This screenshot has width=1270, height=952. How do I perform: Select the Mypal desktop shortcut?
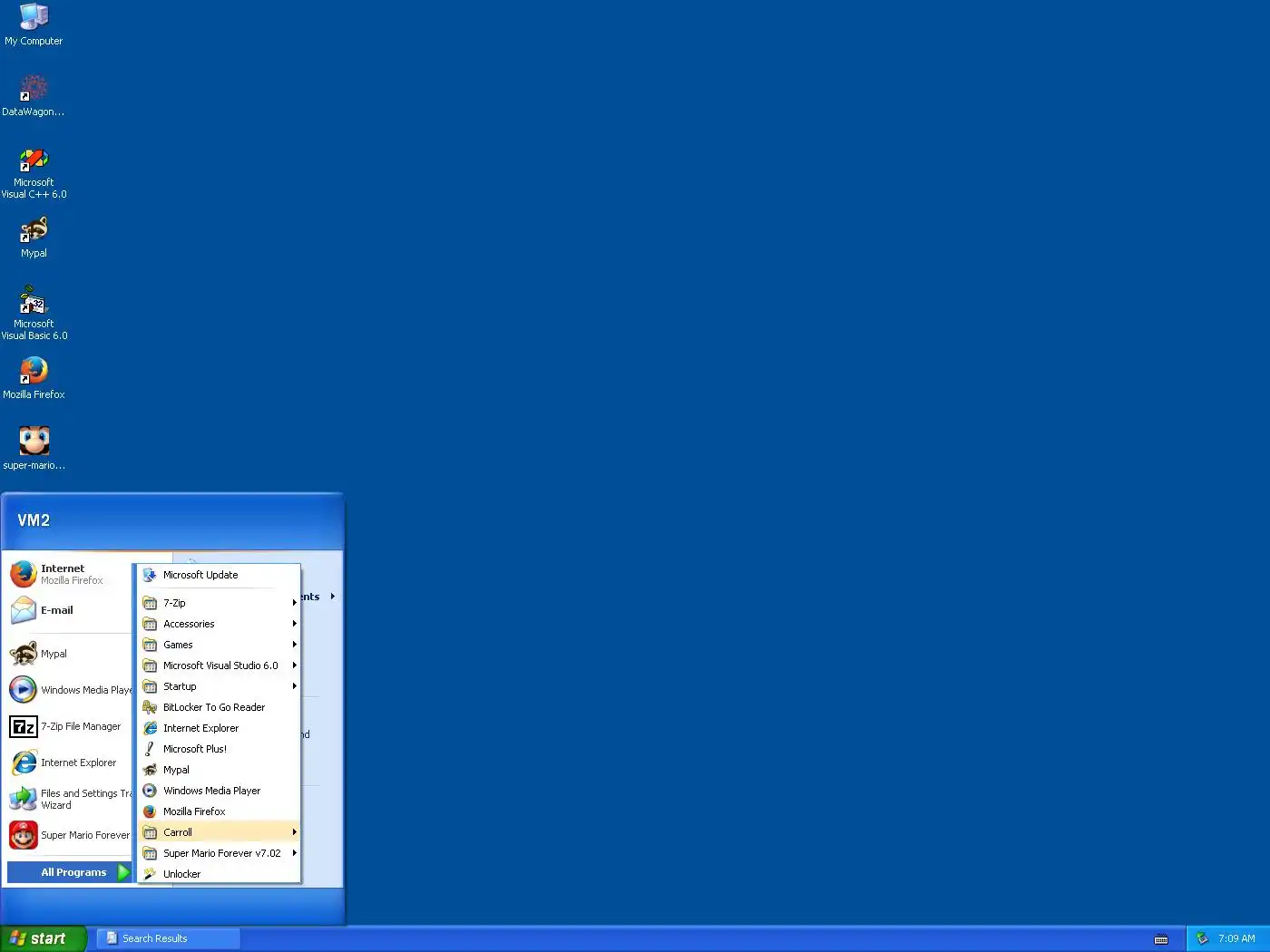(x=34, y=238)
